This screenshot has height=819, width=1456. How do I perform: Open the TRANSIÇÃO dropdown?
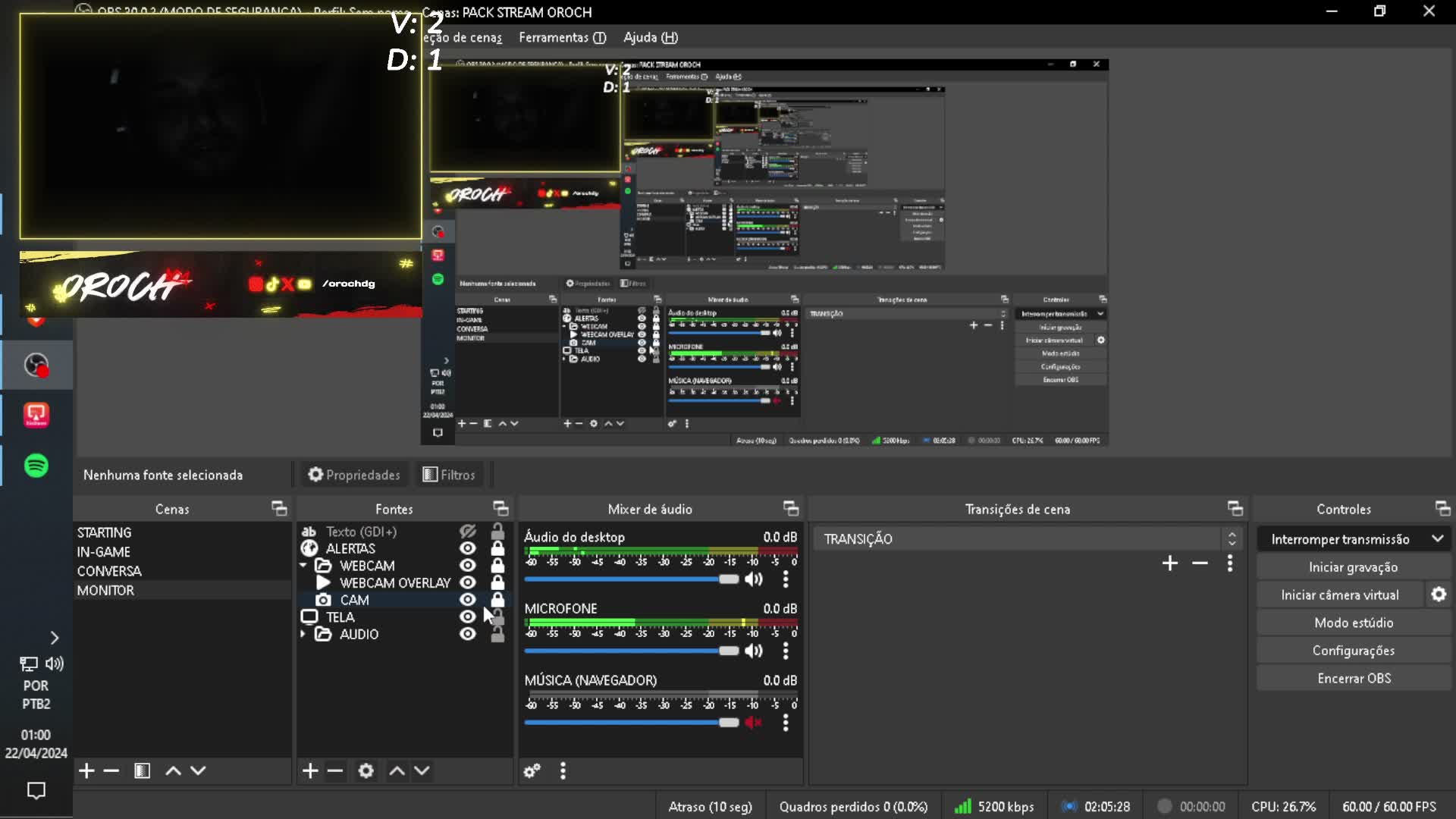(1028, 539)
